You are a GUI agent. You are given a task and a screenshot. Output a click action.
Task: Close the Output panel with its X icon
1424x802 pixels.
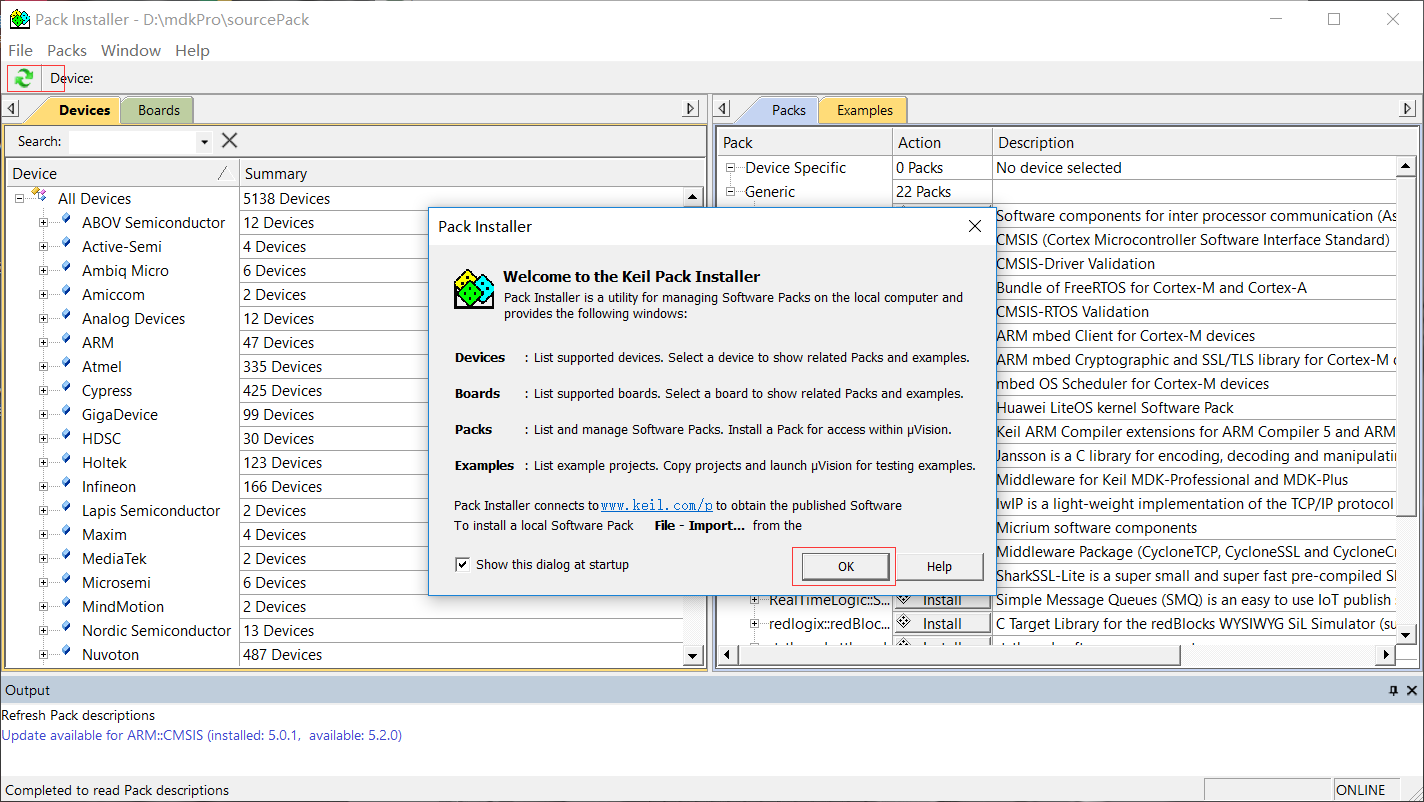[x=1412, y=690]
